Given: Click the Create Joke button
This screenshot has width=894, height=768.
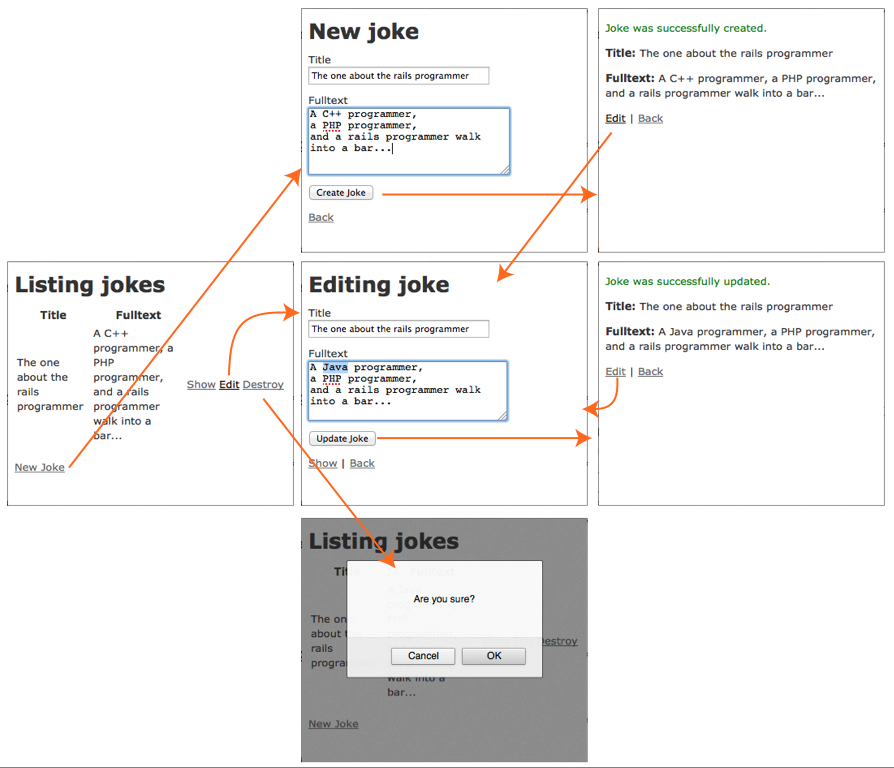Looking at the screenshot, I should pyautogui.click(x=341, y=193).
